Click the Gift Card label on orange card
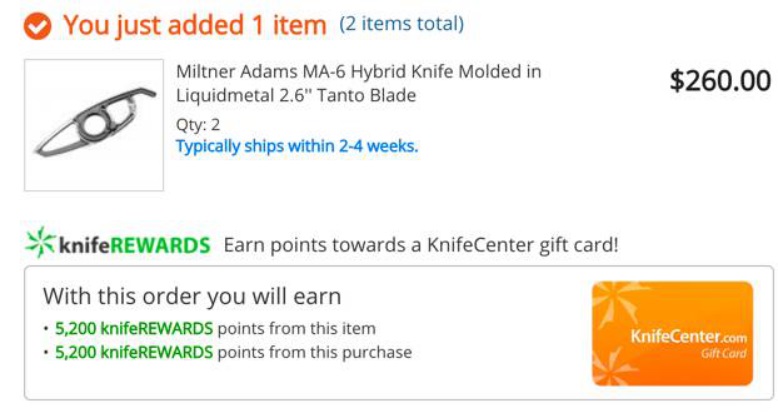This screenshot has width=778, height=413. (x=723, y=353)
